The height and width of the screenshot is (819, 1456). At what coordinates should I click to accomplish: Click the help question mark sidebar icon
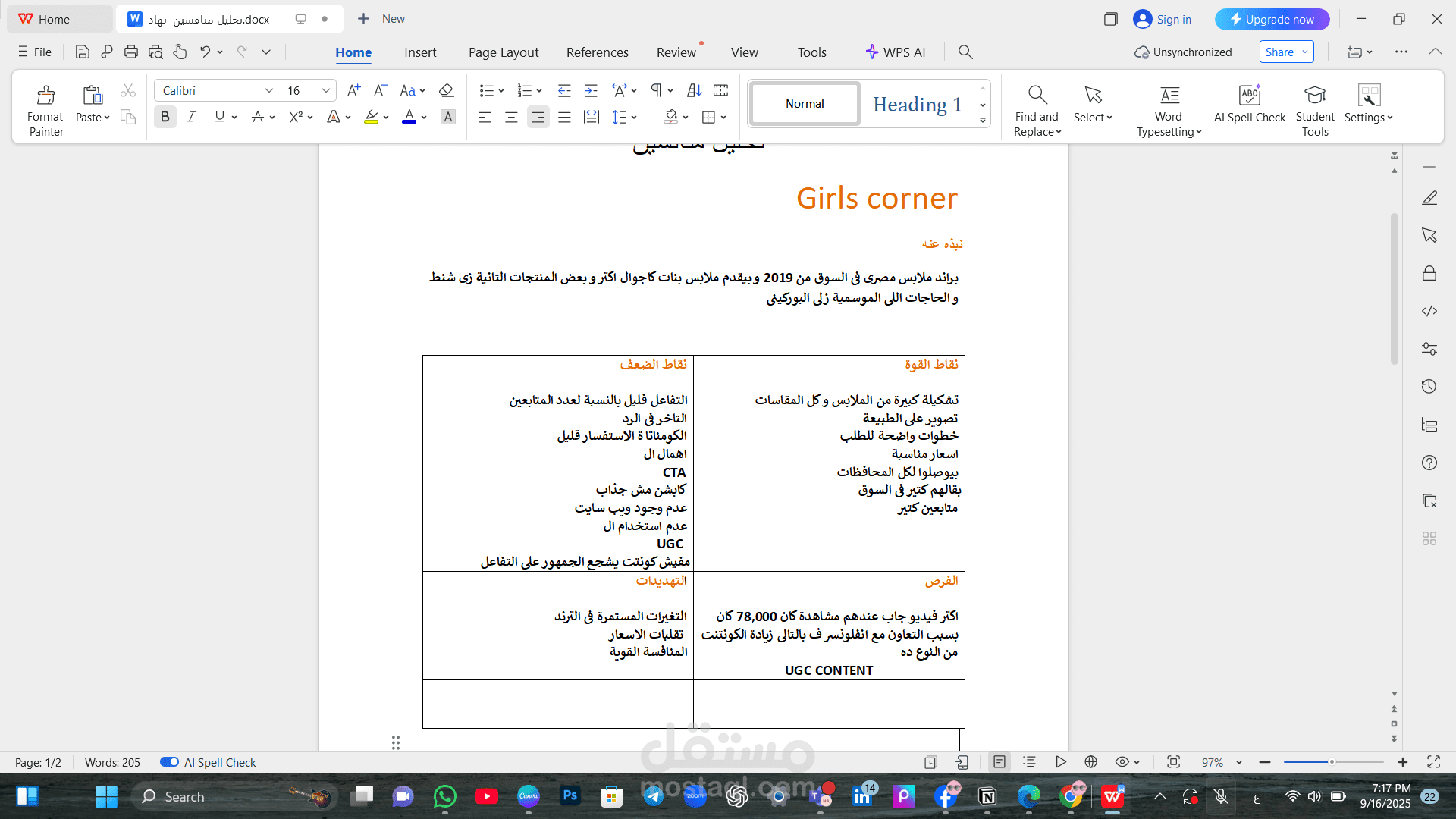[x=1429, y=463]
